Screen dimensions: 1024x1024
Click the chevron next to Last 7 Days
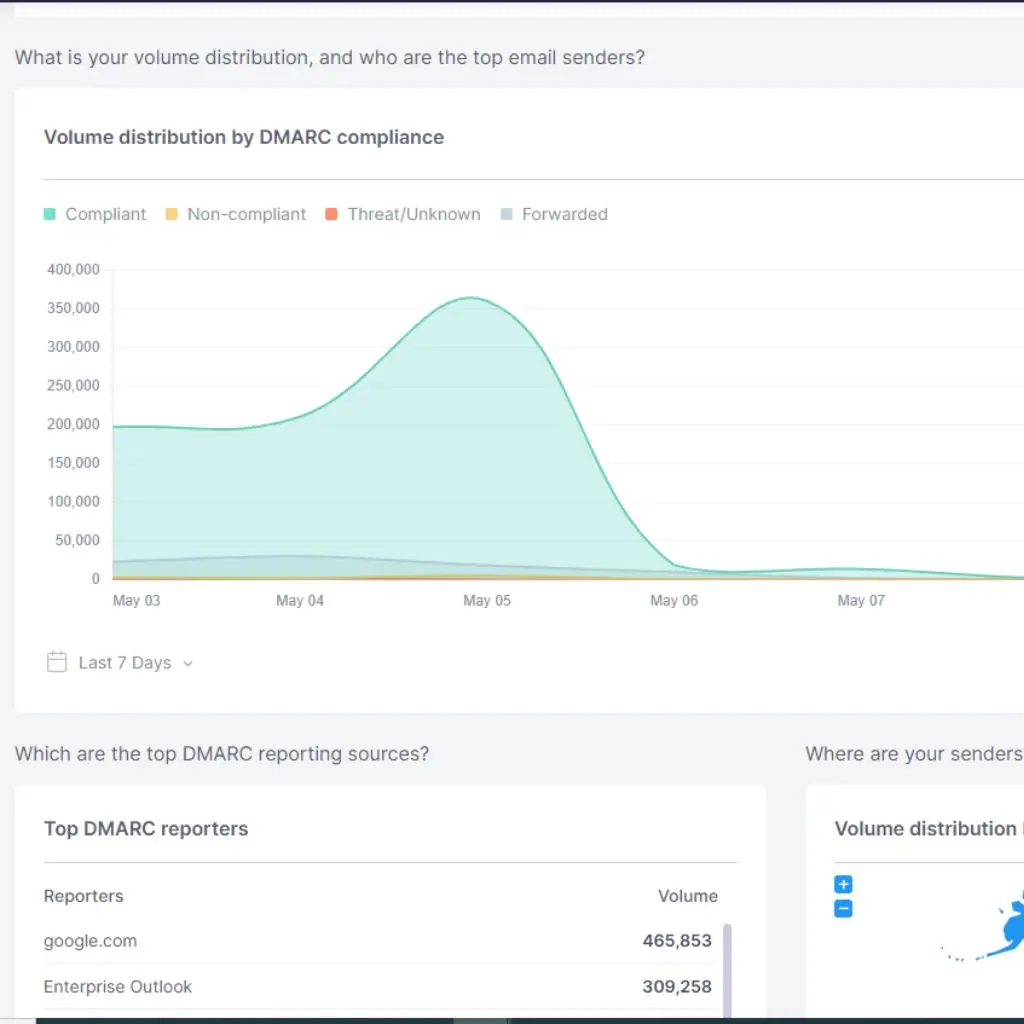188,663
